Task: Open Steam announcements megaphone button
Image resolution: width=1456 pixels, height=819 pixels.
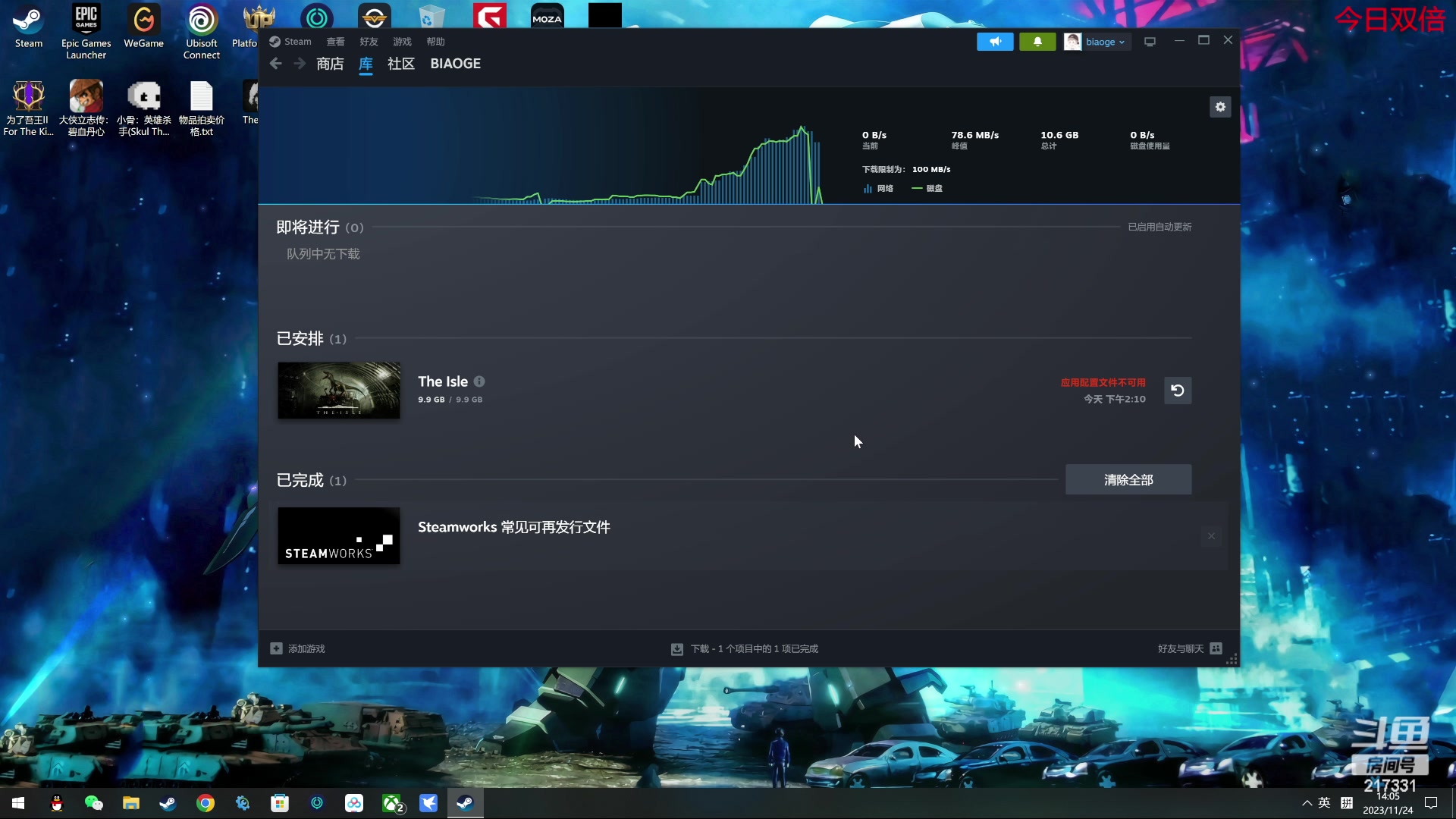Action: click(x=995, y=42)
